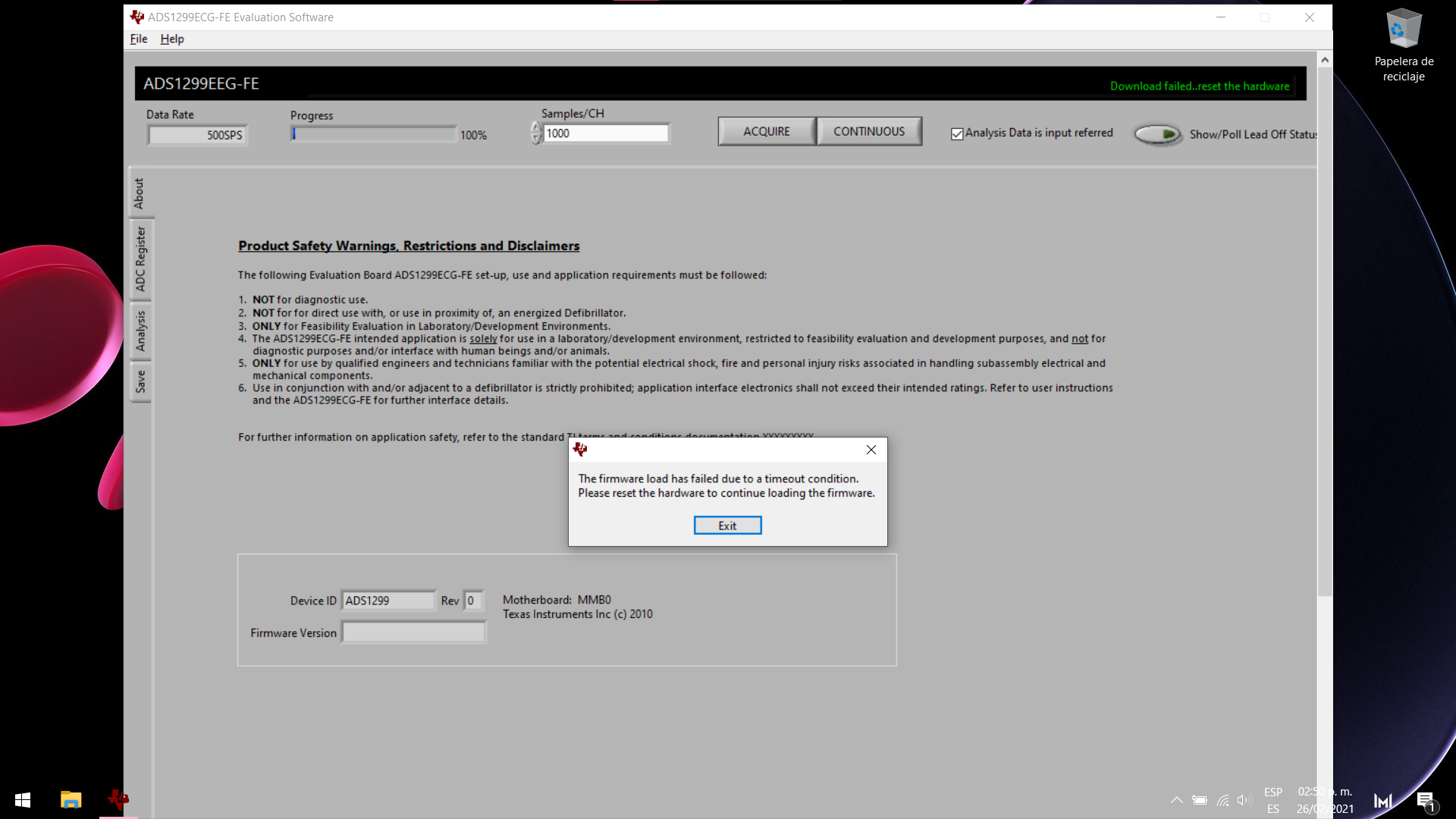Click the Data Rate 500SPS field
This screenshot has width=1456, height=819.
[x=197, y=135]
